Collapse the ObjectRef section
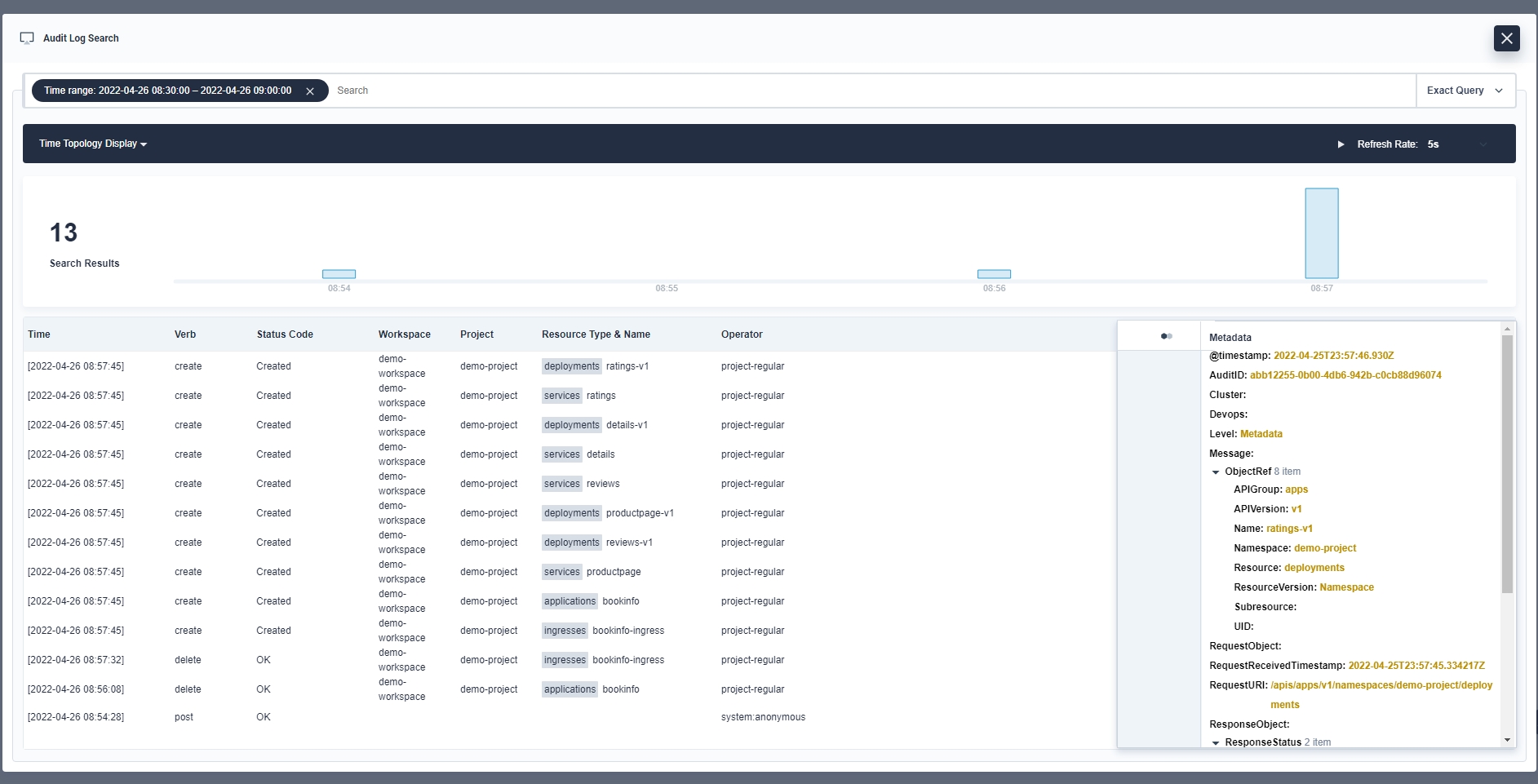Screen dimensions: 1538x784 (1216, 472)
